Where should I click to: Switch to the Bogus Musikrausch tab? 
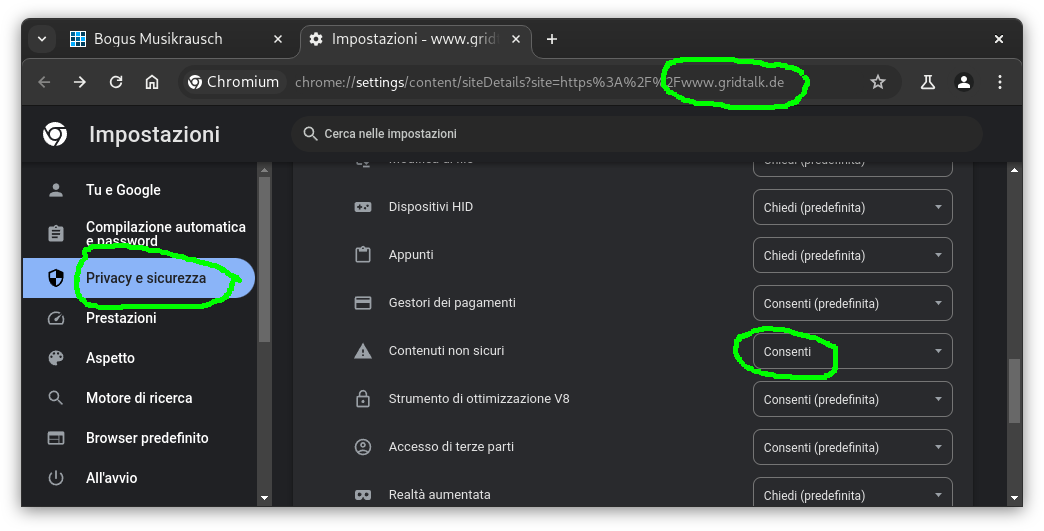(160, 39)
